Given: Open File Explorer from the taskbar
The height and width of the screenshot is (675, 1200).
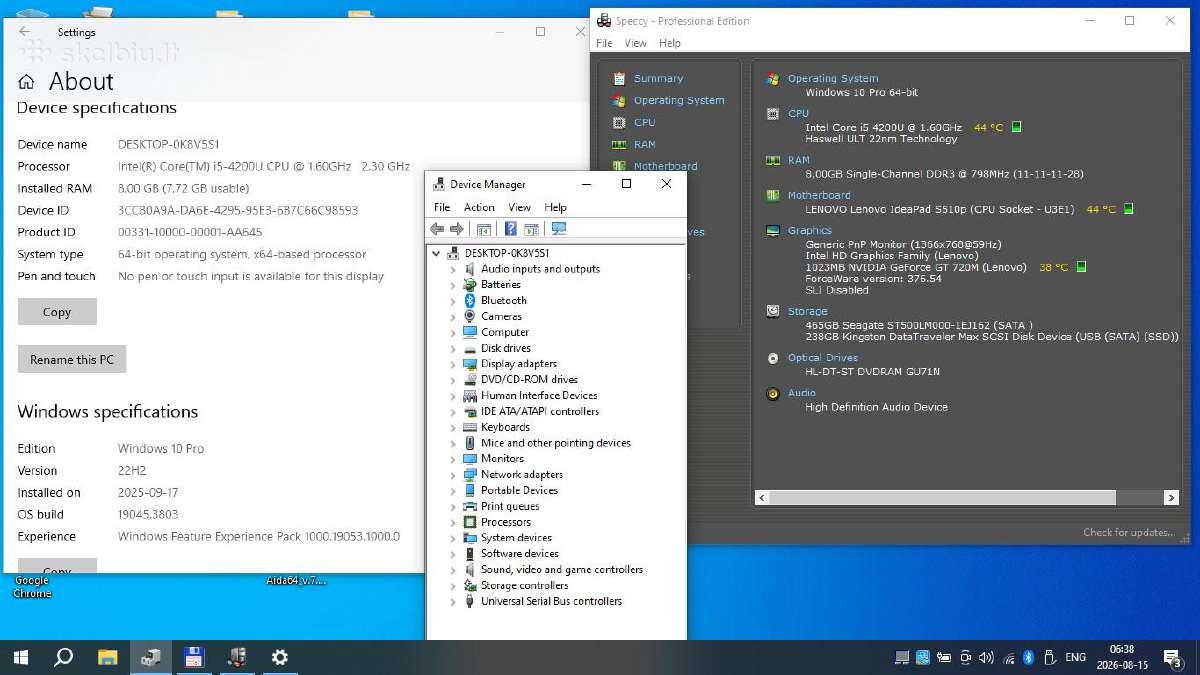Looking at the screenshot, I should pyautogui.click(x=107, y=657).
